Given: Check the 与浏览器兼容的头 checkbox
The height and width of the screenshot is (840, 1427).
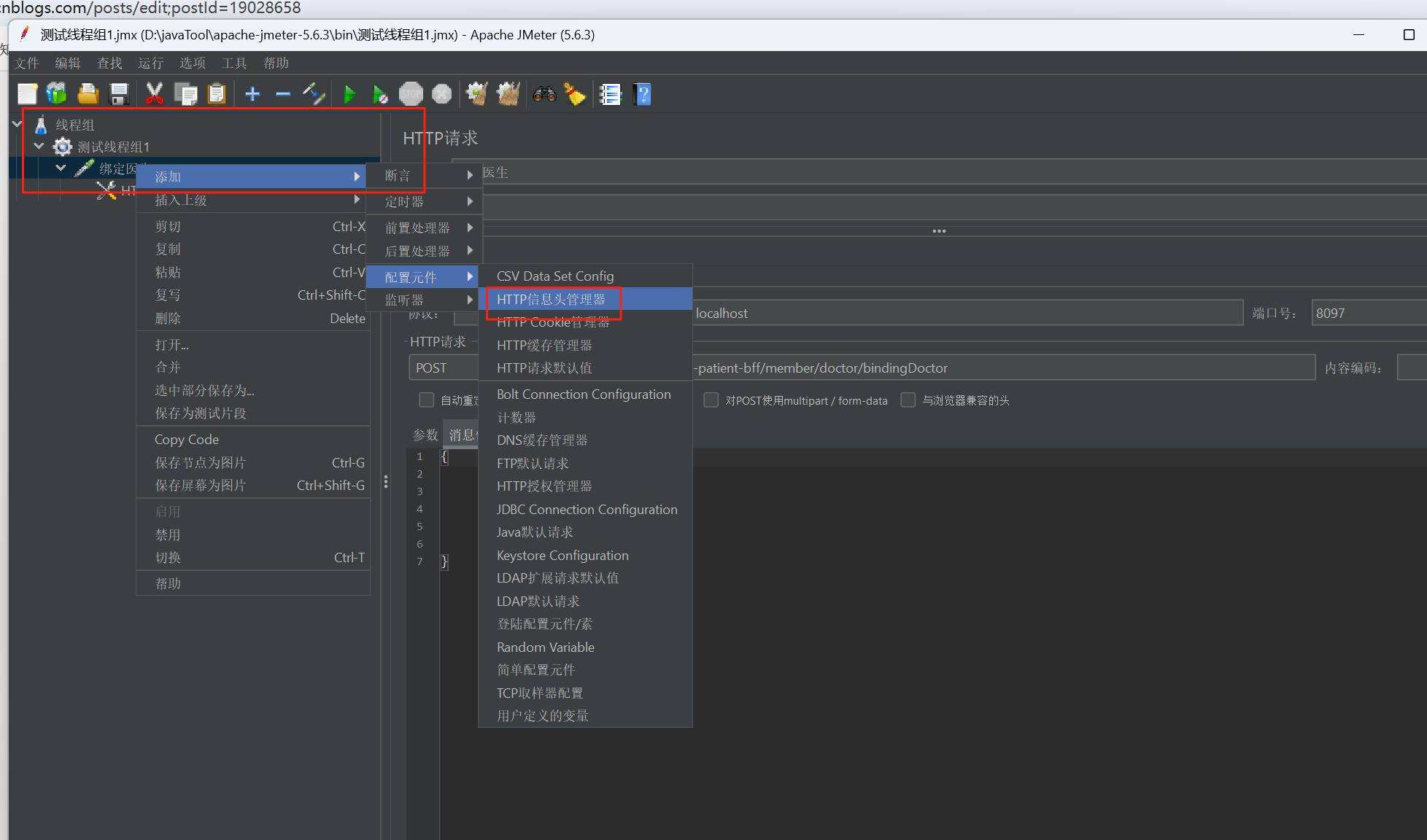Looking at the screenshot, I should point(908,400).
